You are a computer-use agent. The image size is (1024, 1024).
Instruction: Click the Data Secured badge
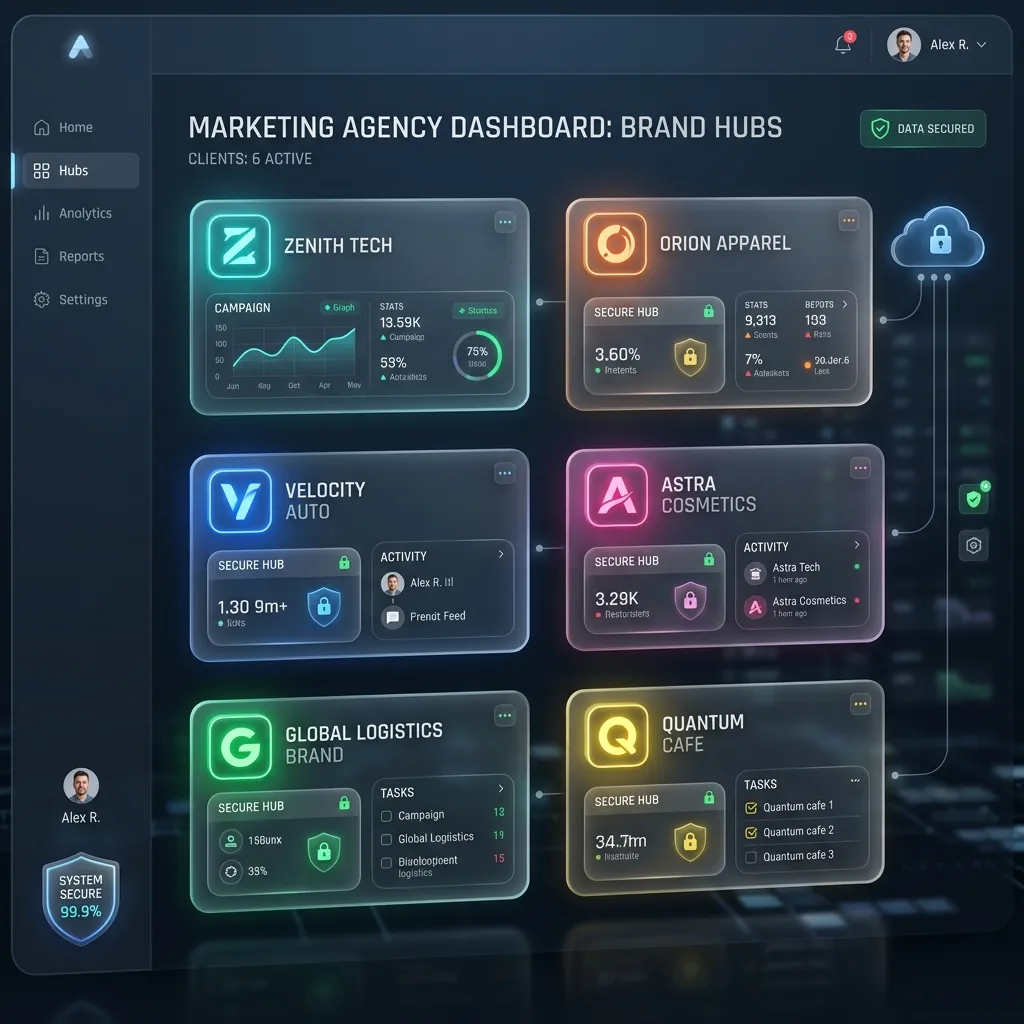click(921, 128)
